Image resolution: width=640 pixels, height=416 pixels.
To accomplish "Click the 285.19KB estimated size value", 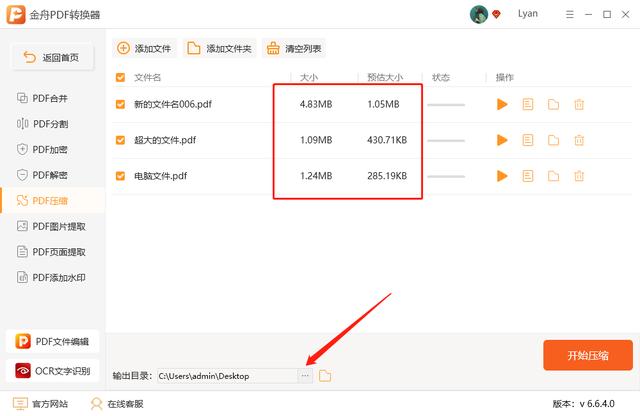I will click(387, 176).
